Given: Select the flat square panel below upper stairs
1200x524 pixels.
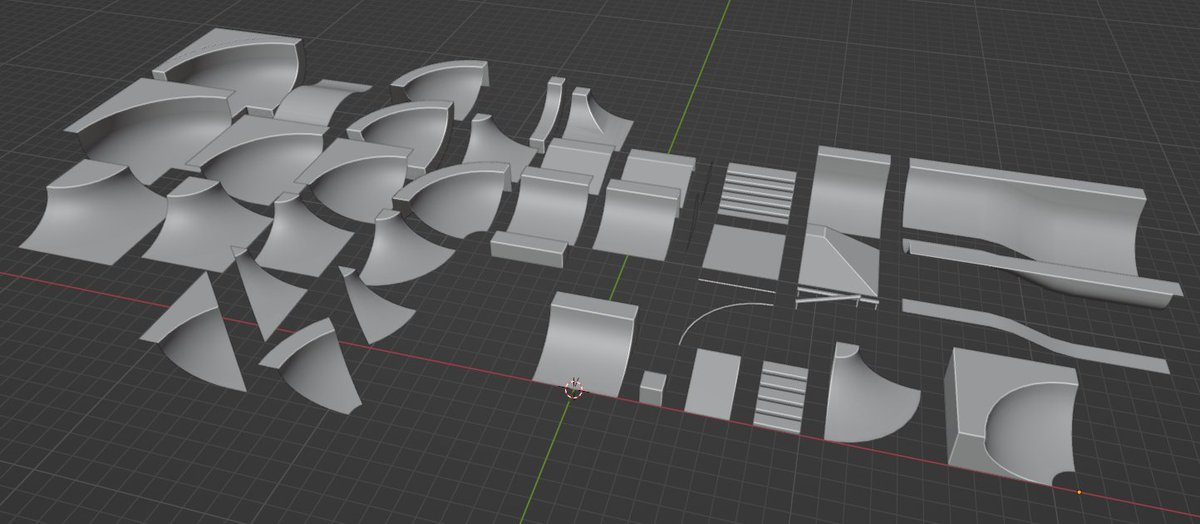Looking at the screenshot, I should pyautogui.click(x=742, y=250).
